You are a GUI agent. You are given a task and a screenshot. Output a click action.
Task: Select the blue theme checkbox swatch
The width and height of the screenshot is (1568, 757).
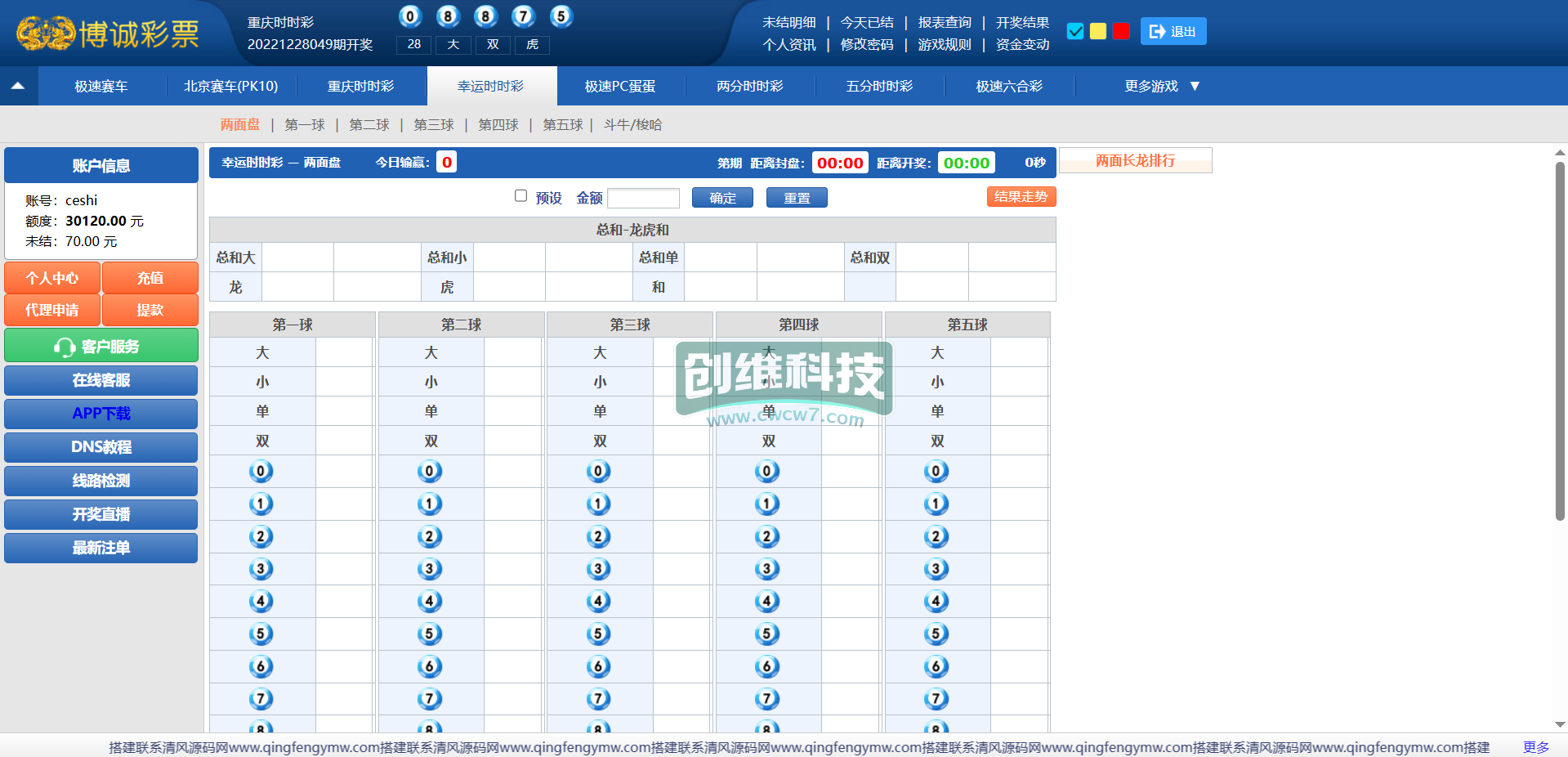click(1075, 31)
